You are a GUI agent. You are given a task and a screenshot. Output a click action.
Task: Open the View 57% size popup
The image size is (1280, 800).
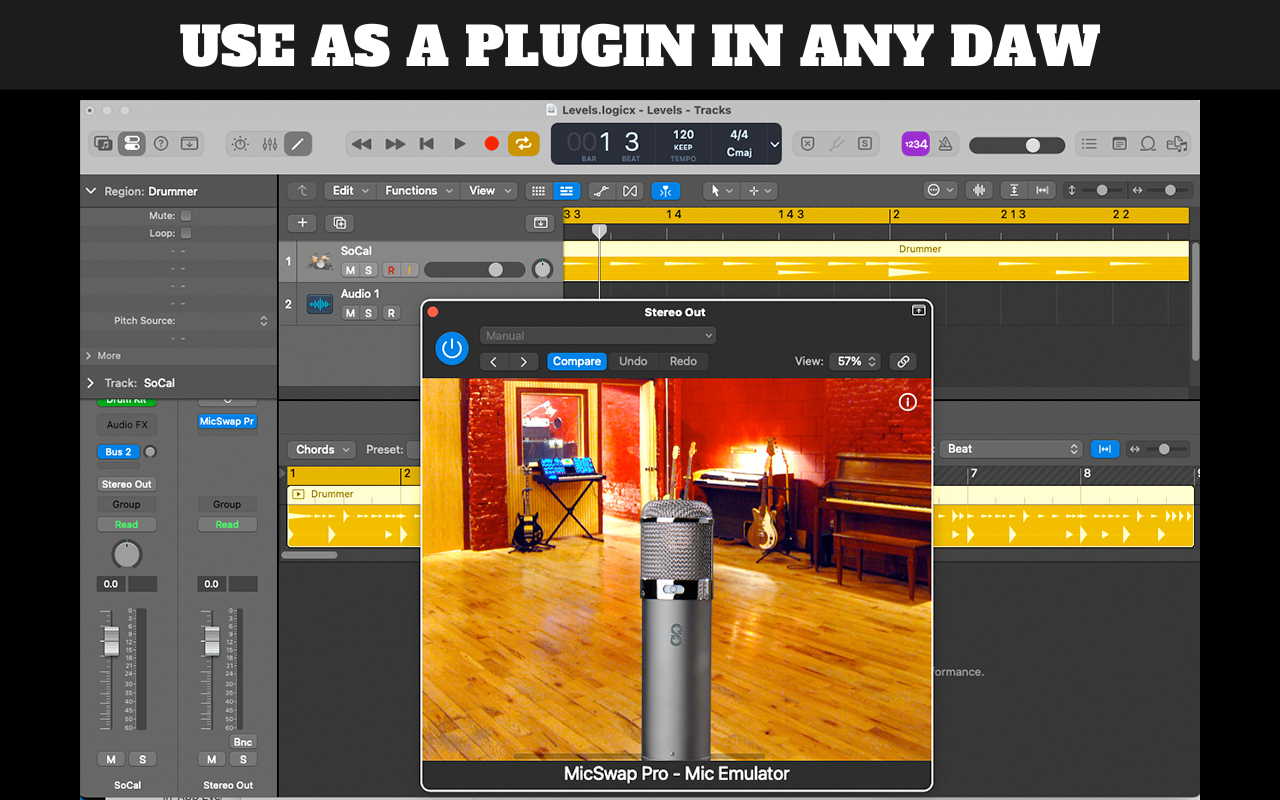pyautogui.click(x=855, y=362)
